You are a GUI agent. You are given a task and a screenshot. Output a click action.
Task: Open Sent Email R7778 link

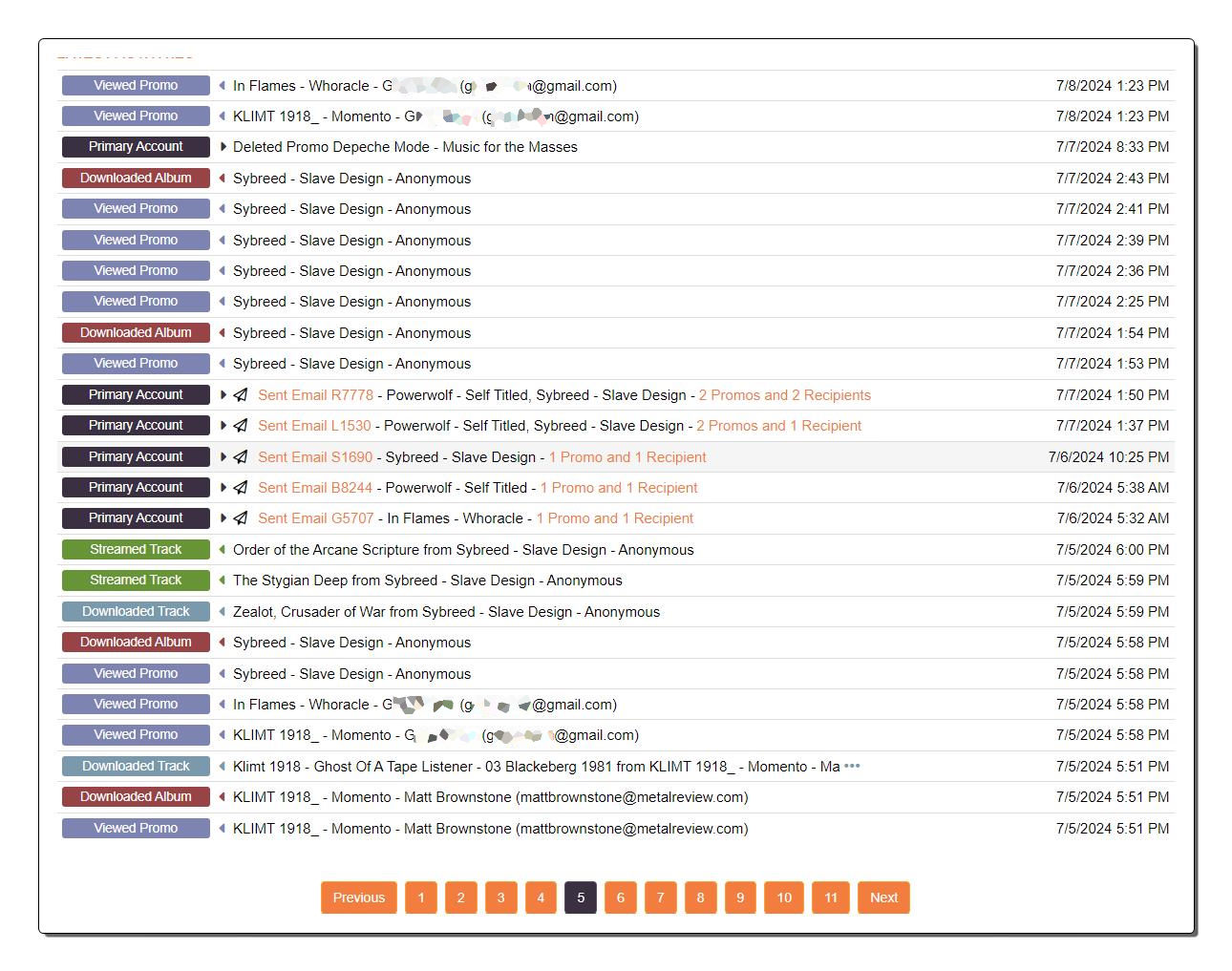tap(315, 395)
